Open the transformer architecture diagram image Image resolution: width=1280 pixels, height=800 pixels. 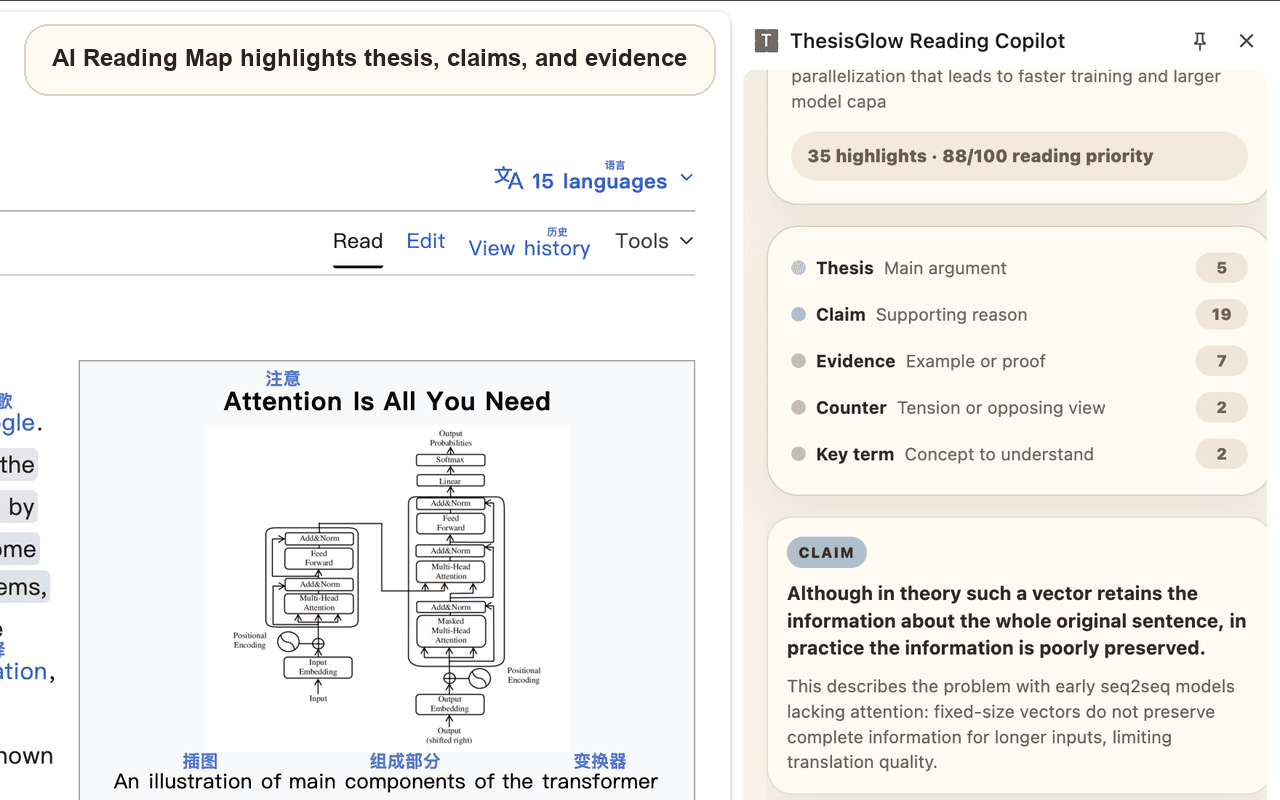(387, 588)
